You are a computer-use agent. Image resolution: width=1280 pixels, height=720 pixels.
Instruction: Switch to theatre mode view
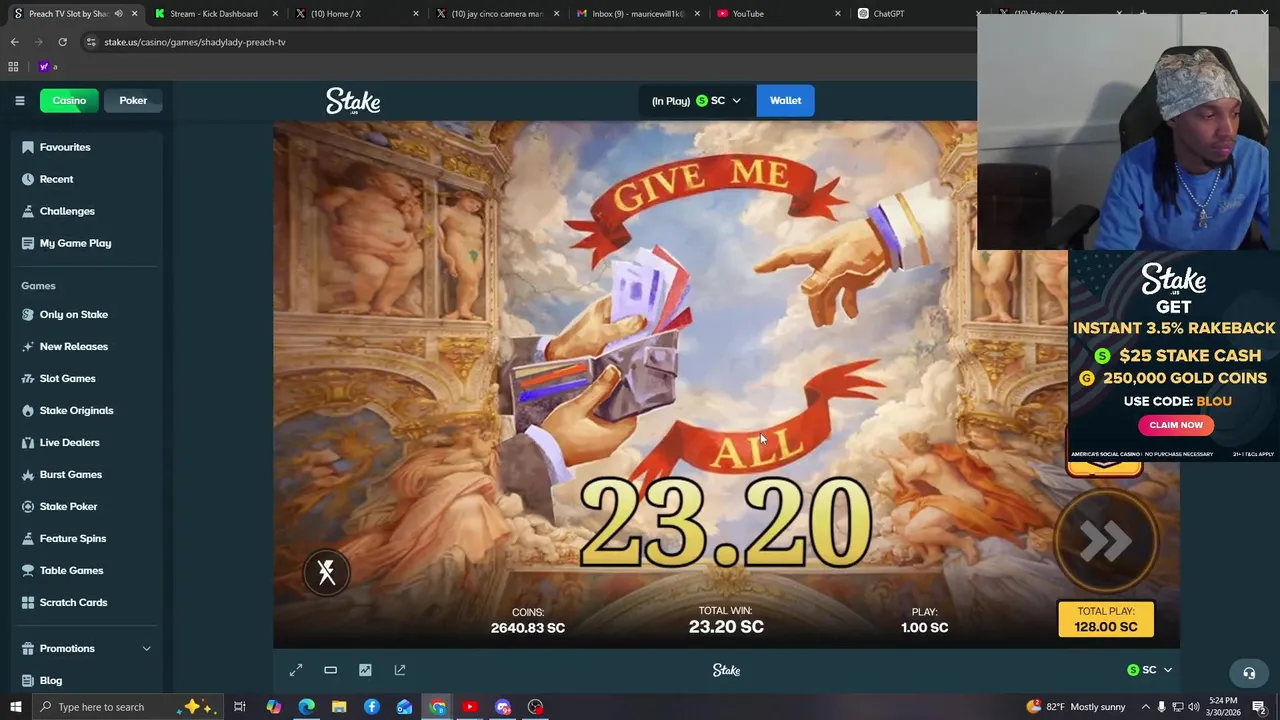point(330,670)
